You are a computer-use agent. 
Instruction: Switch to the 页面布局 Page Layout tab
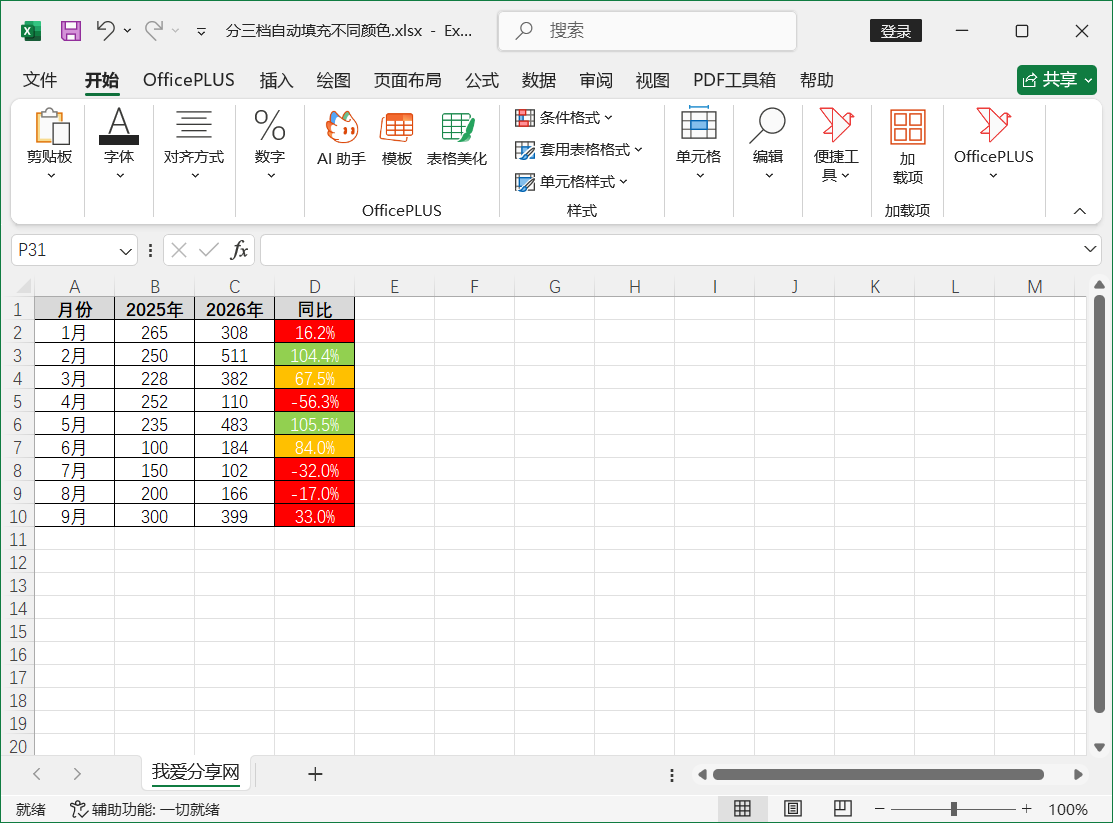(x=407, y=80)
